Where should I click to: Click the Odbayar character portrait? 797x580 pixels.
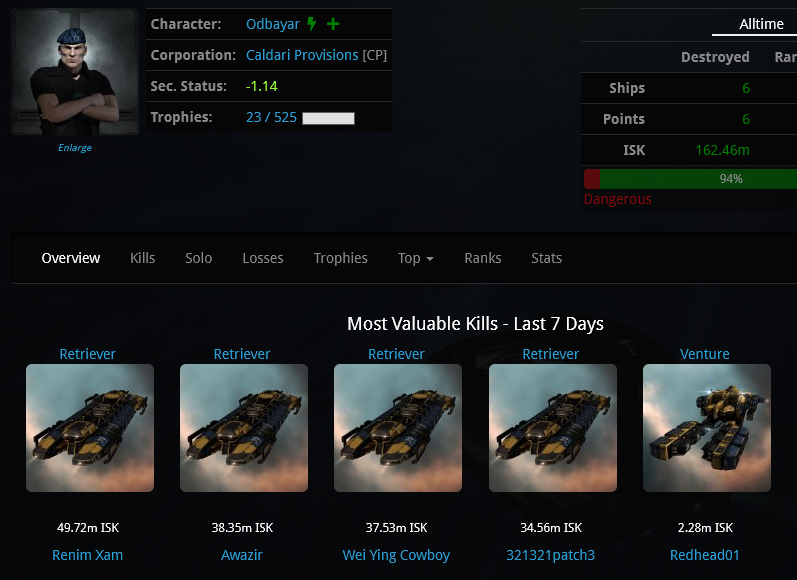[75, 72]
